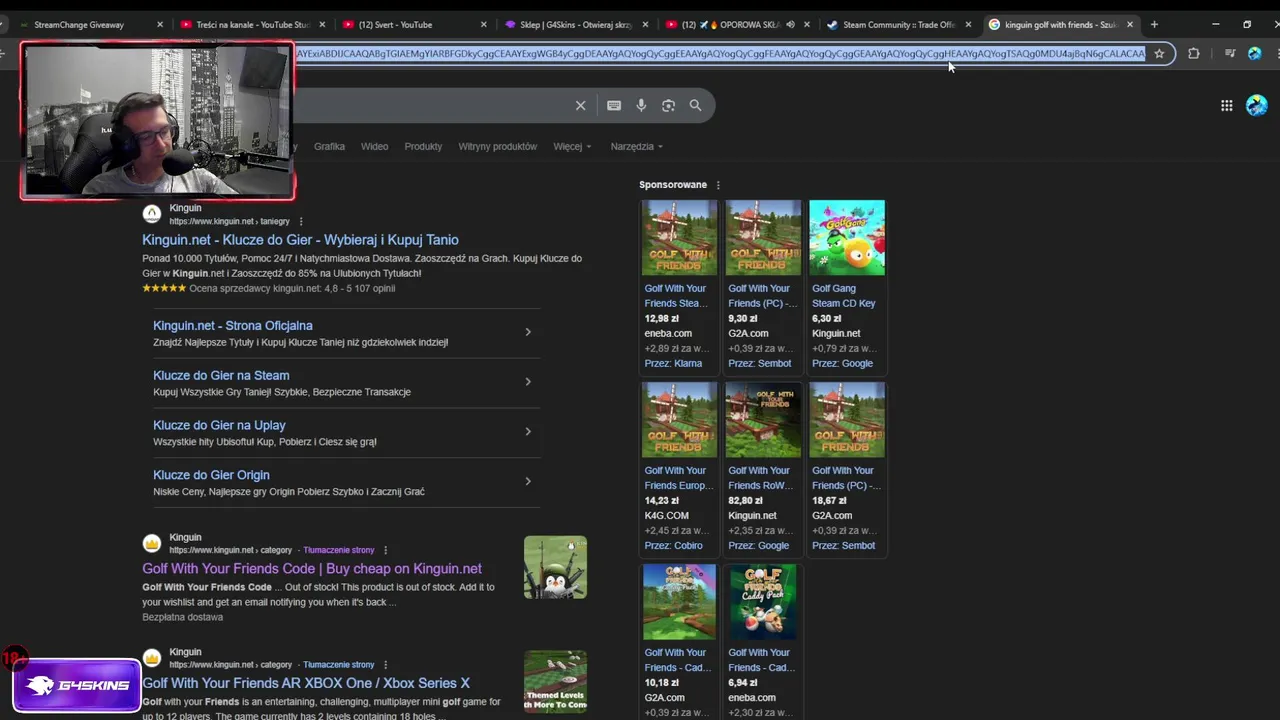The width and height of the screenshot is (1280, 720).
Task: Switch to Treści na kanale YouTube Studio tab
Action: (x=250, y=24)
